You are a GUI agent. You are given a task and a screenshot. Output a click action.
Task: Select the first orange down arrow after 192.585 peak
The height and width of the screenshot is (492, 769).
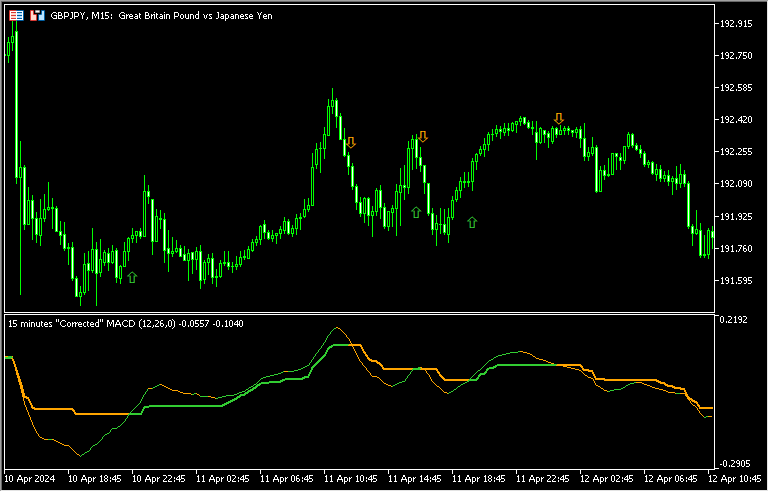[x=351, y=143]
